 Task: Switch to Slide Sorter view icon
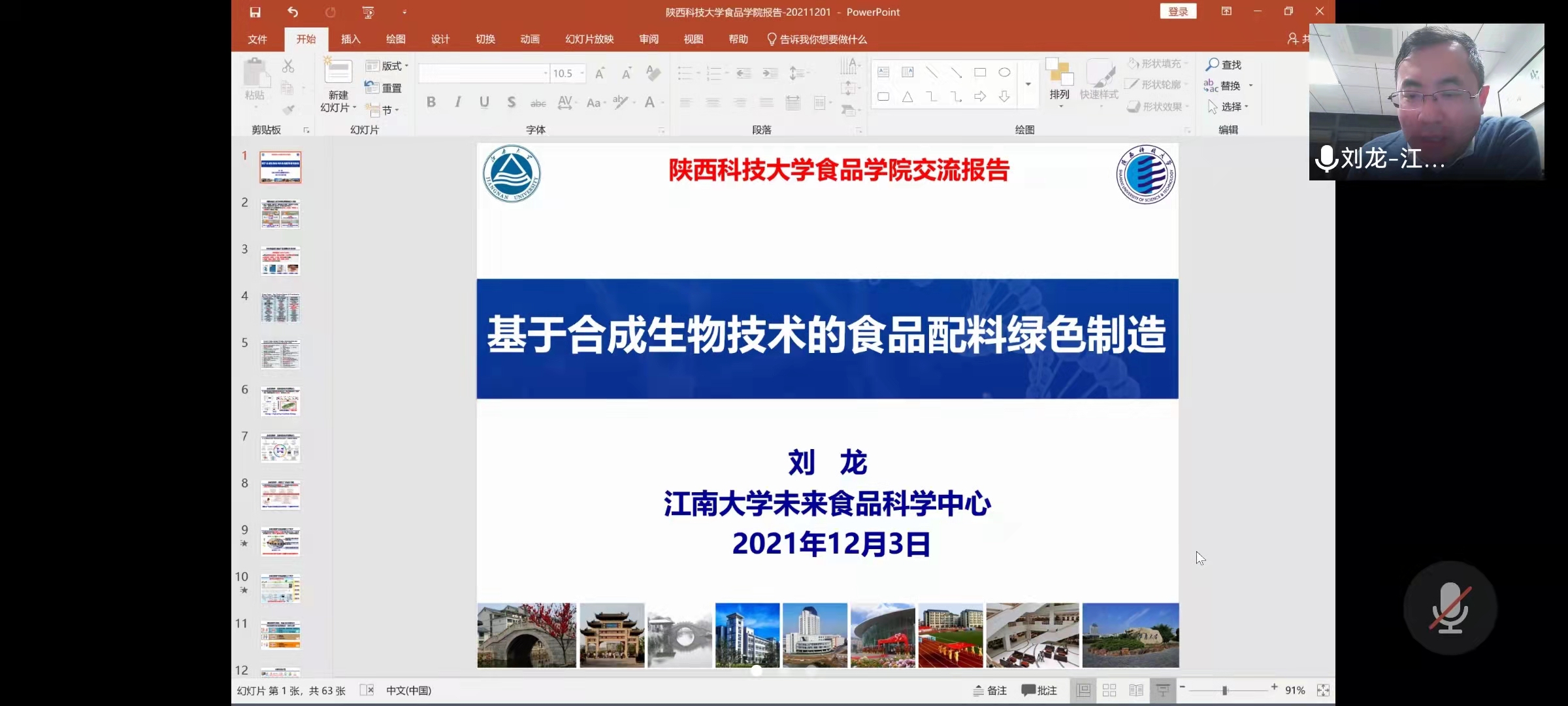(x=1109, y=690)
